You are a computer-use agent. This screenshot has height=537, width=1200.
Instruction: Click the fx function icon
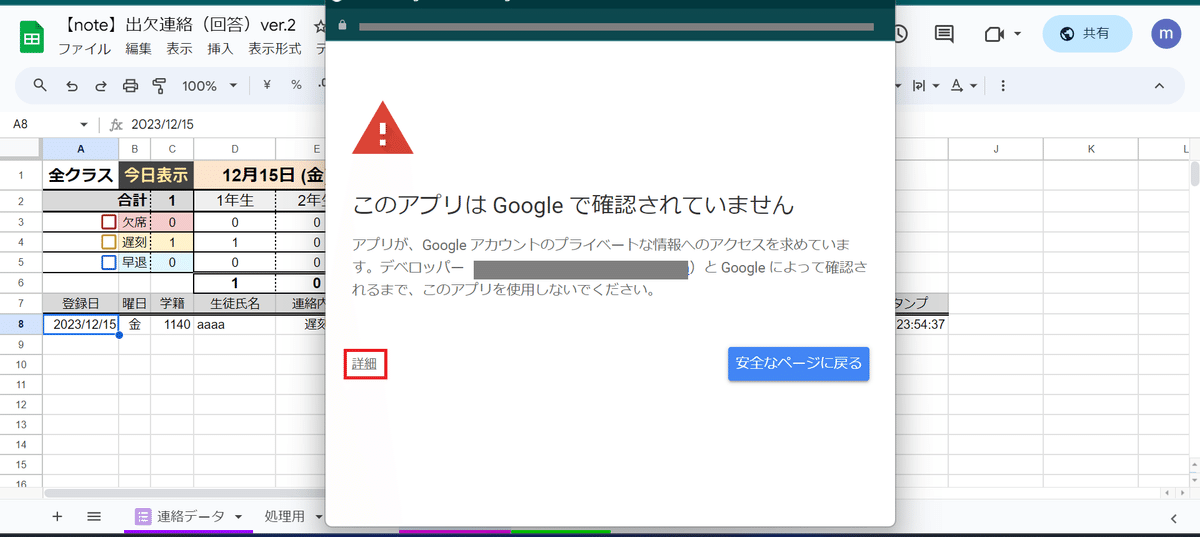tap(116, 125)
